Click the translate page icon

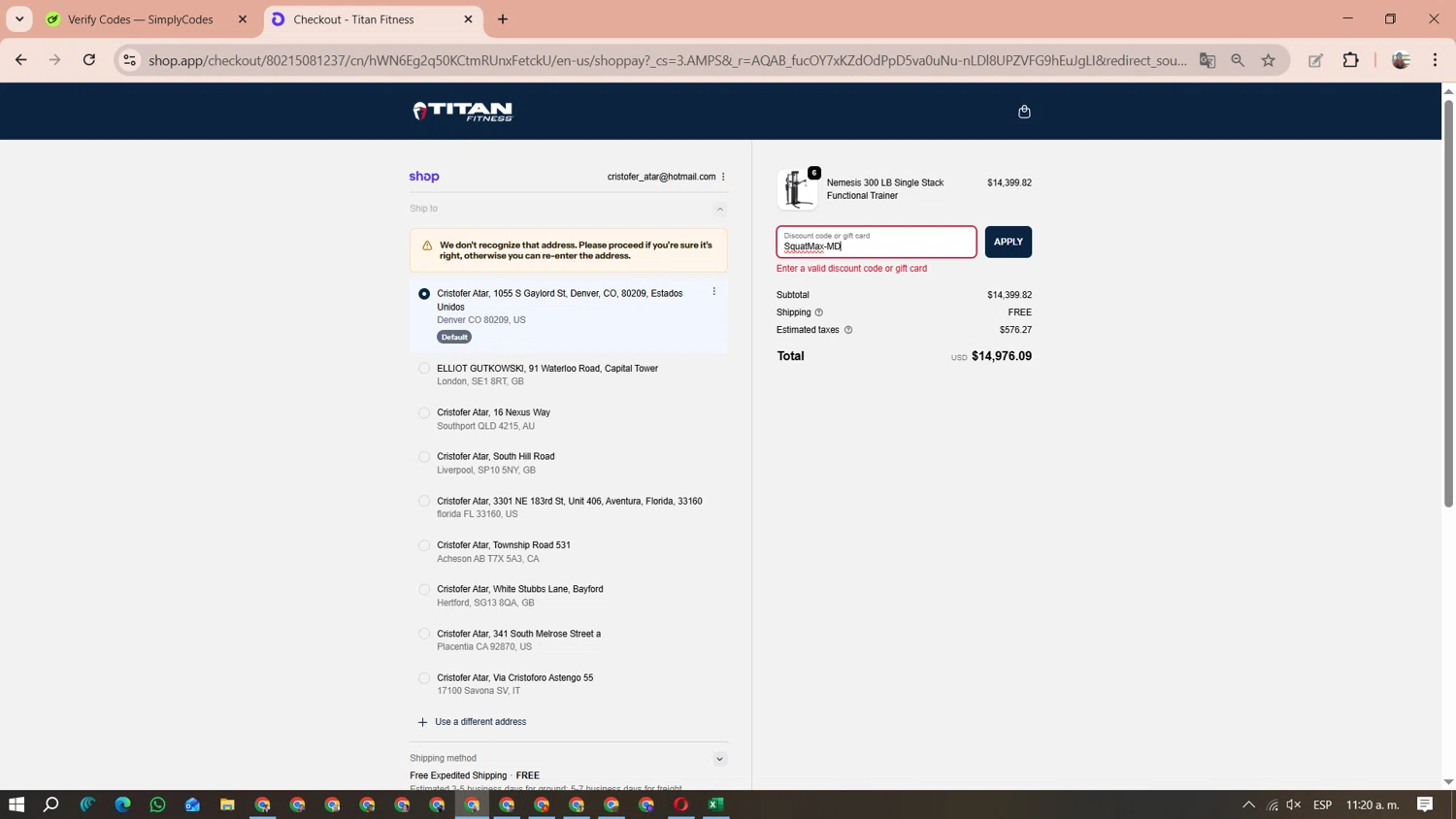pyautogui.click(x=1208, y=60)
